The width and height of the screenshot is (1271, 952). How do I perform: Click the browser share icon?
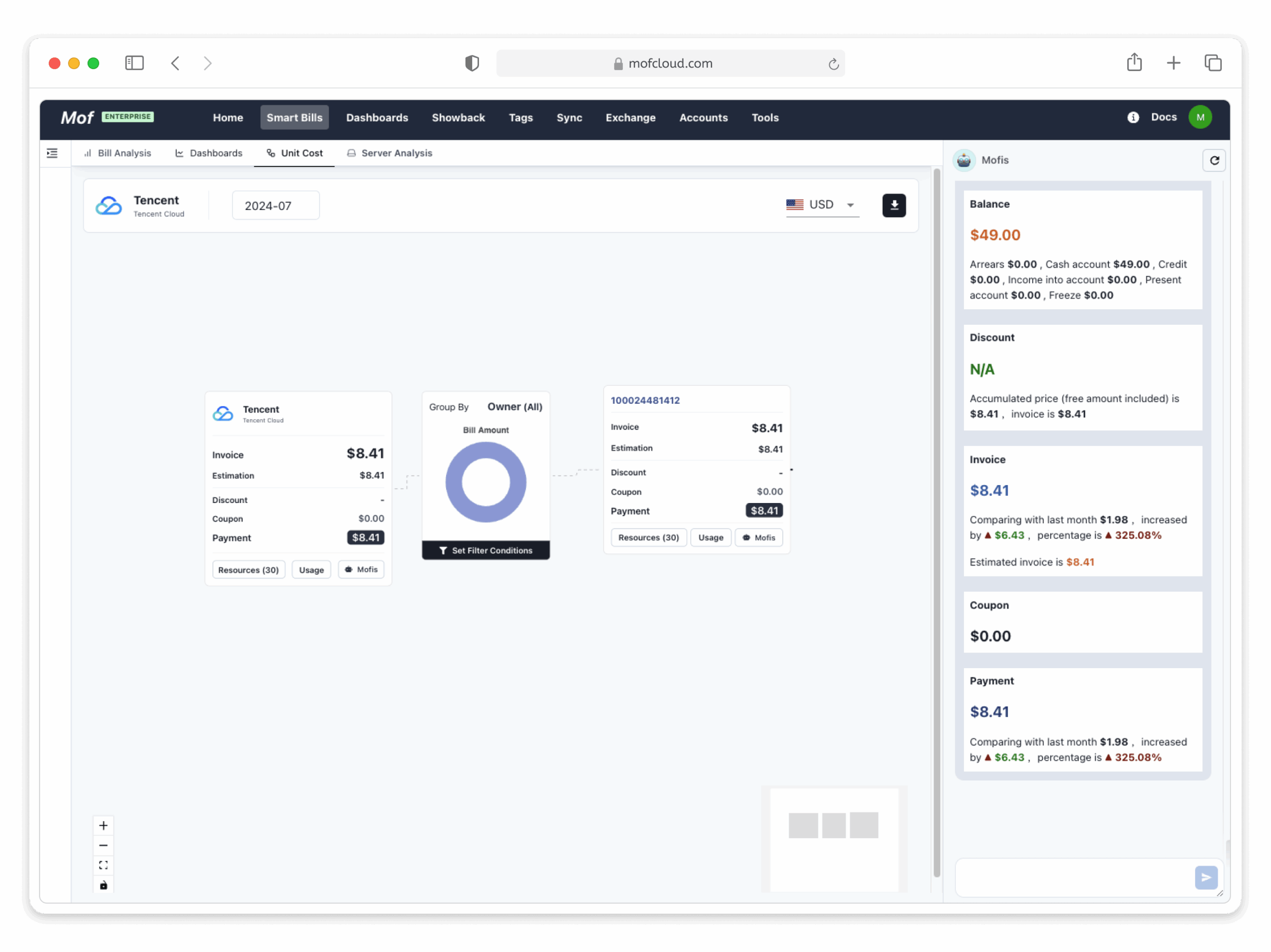click(1134, 62)
